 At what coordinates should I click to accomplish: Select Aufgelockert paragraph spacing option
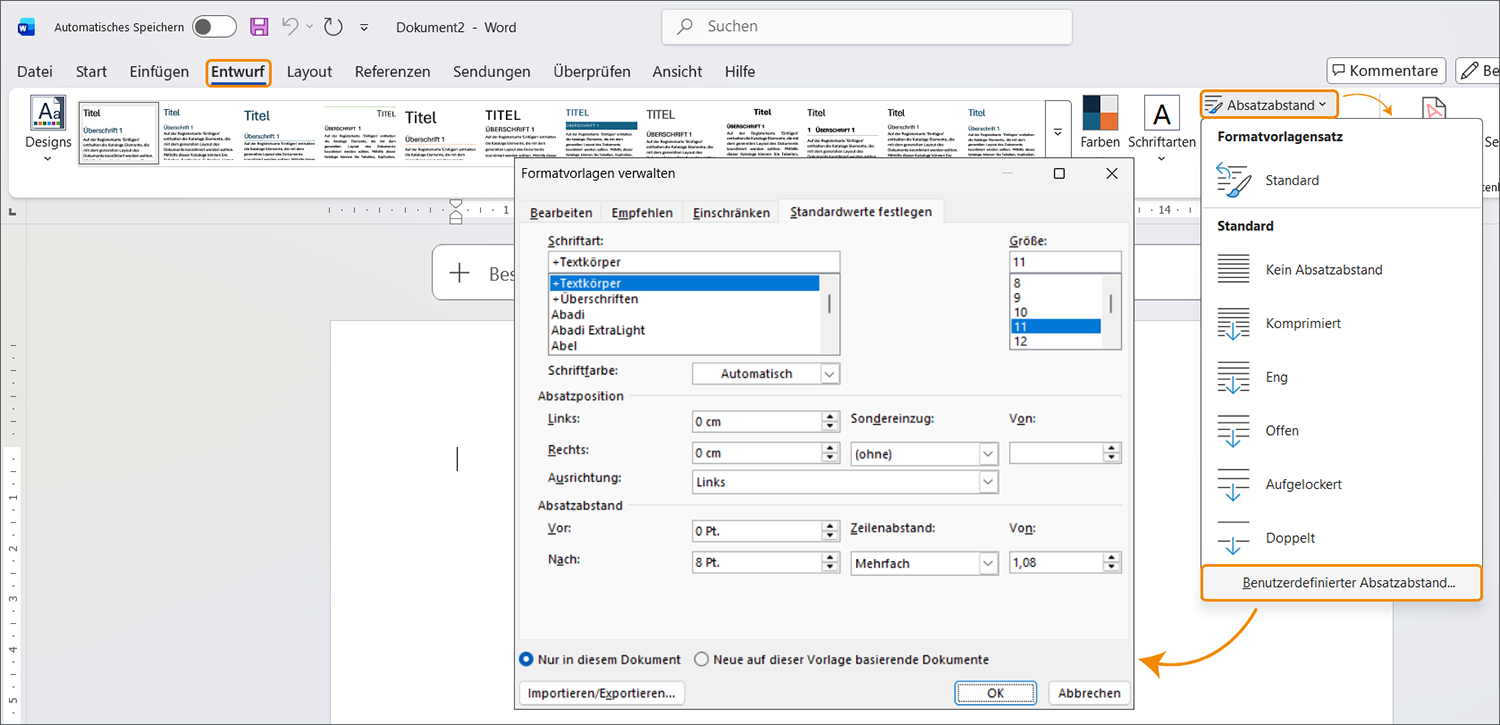point(1340,484)
